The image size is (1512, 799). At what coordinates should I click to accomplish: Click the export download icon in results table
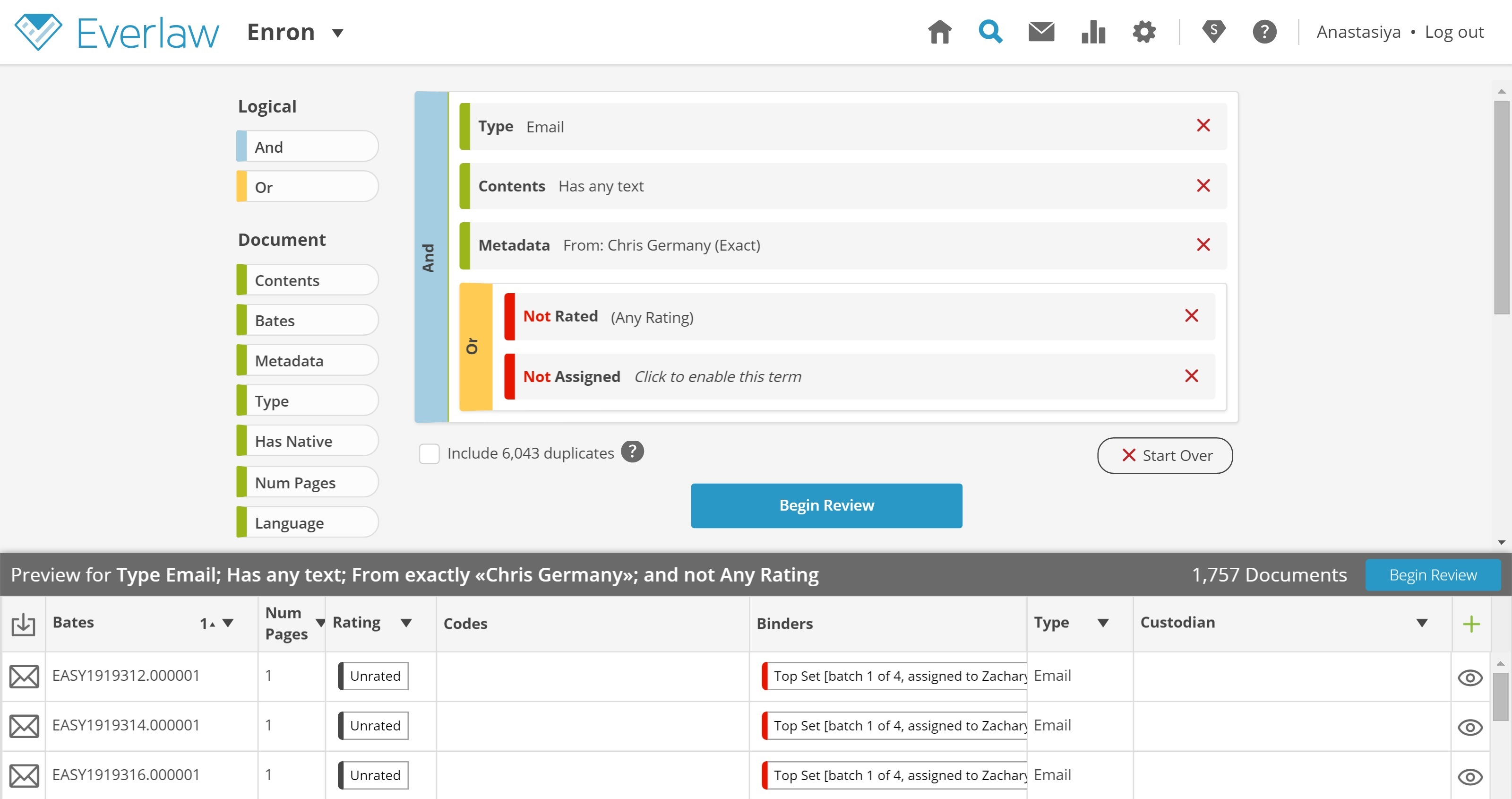pyautogui.click(x=24, y=624)
